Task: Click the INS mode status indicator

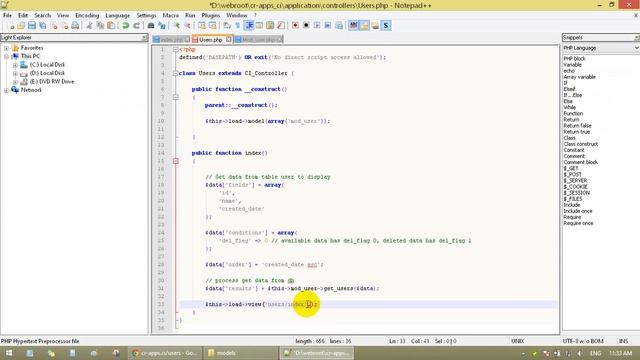Action: 623,341
